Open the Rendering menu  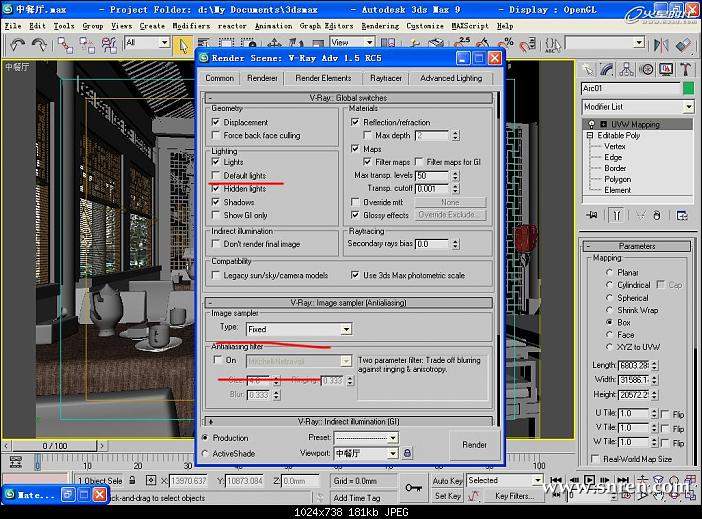379,25
